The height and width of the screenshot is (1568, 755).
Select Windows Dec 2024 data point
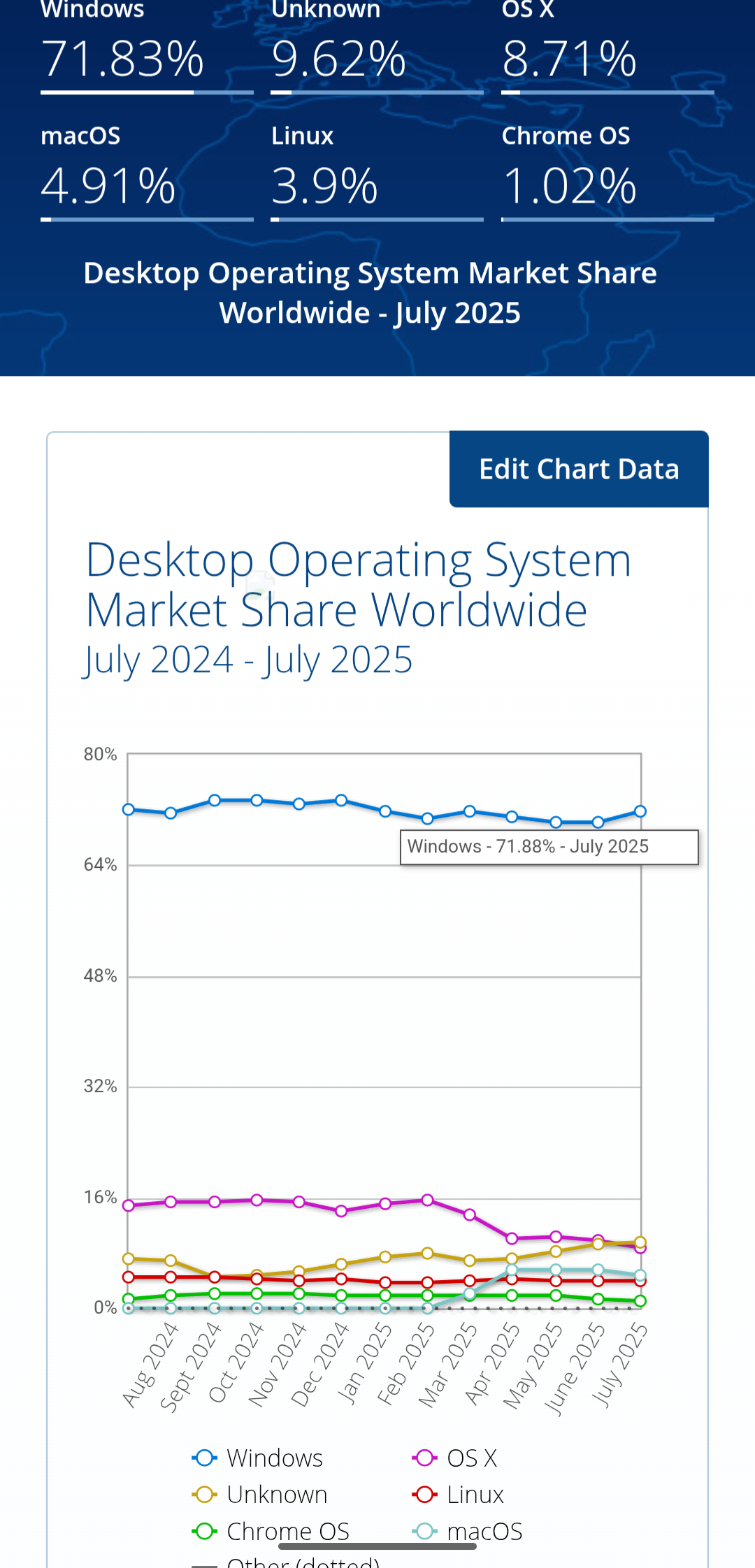(341, 800)
